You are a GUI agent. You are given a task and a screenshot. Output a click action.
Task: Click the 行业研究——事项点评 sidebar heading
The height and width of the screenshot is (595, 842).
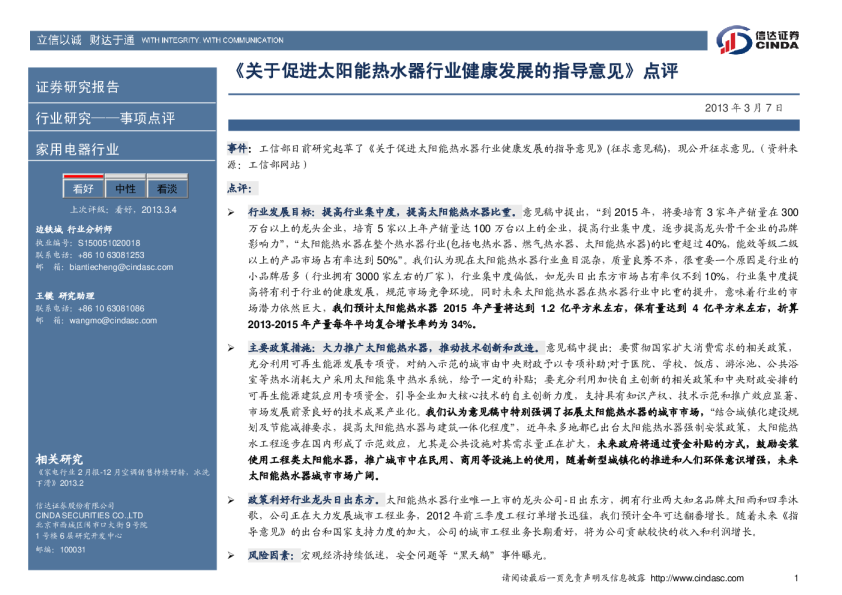click(x=105, y=119)
